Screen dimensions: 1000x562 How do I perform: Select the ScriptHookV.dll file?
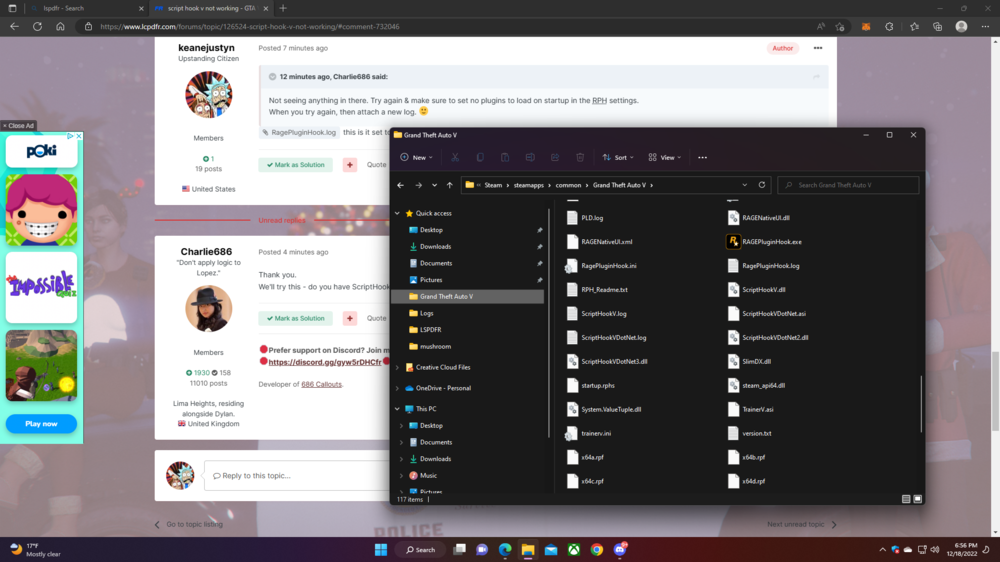point(756,290)
